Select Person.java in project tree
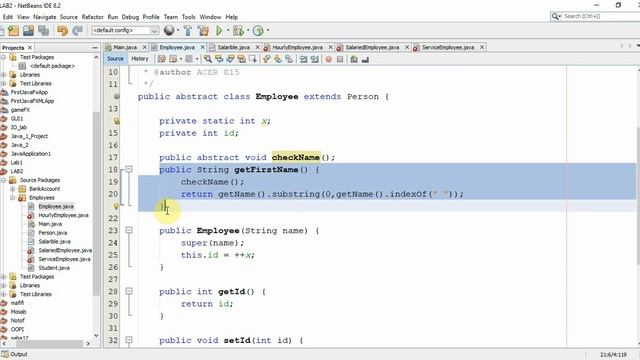This screenshot has width=640, height=360. 52,233
